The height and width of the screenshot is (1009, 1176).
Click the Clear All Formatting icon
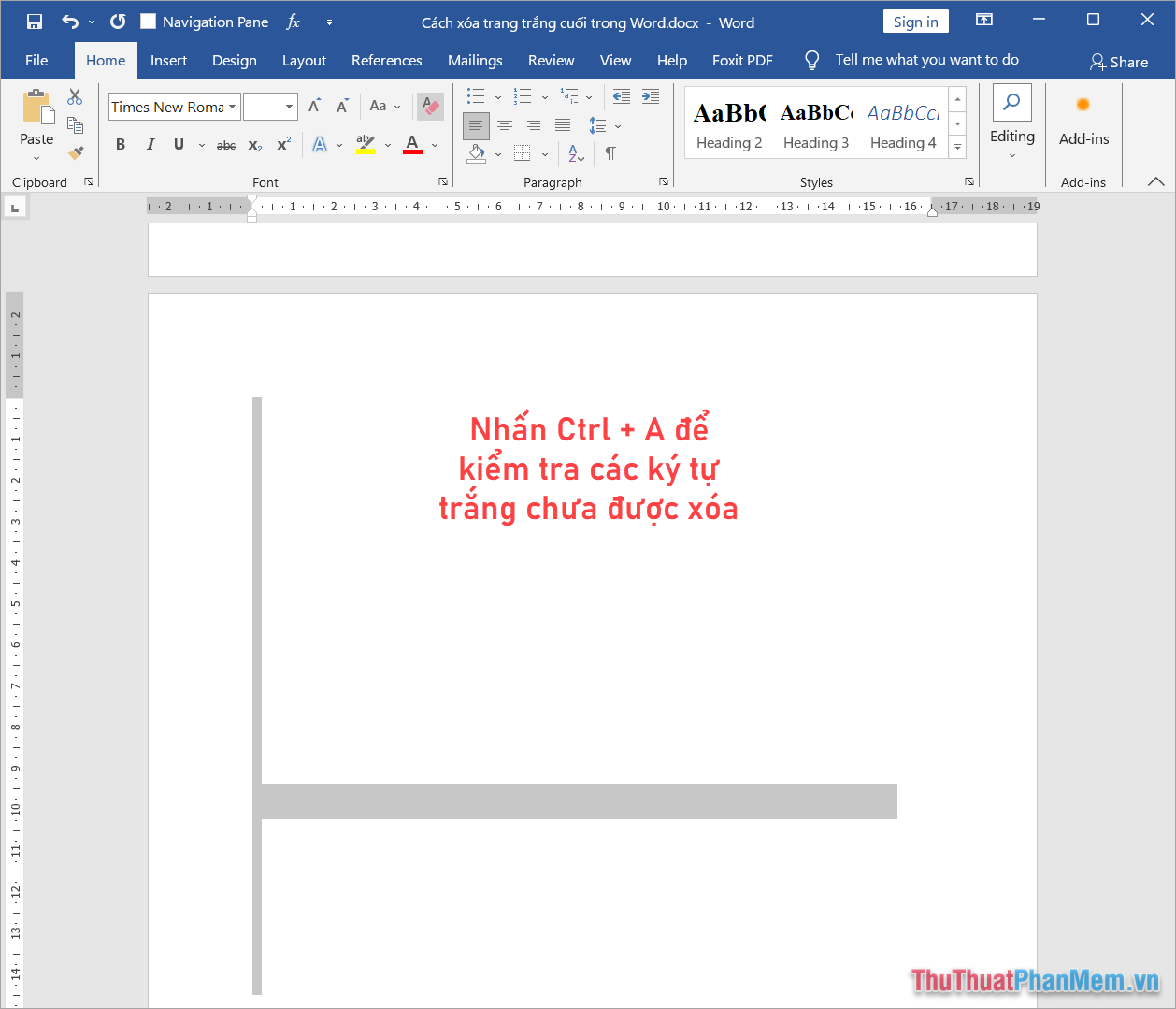tap(430, 106)
